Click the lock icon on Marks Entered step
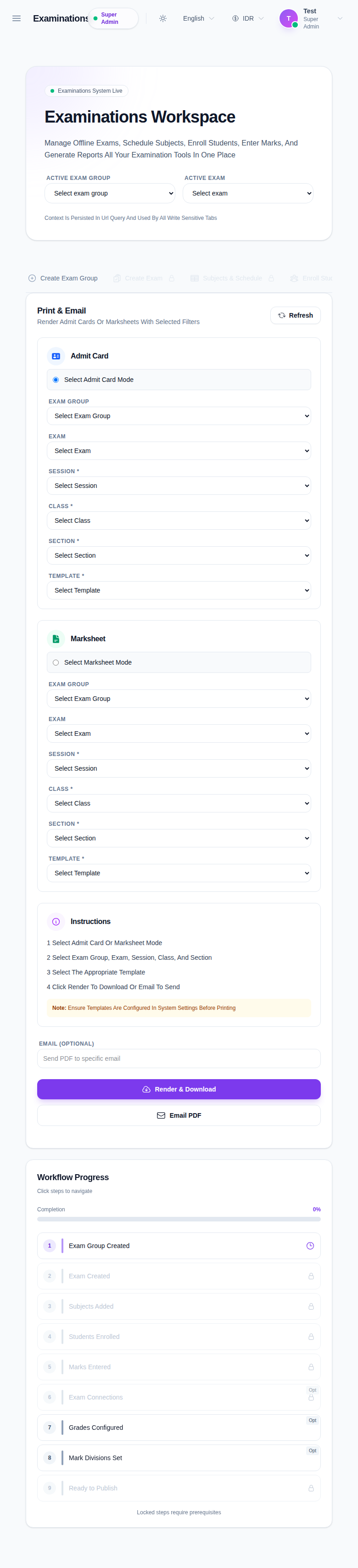The height and width of the screenshot is (1568, 358). pos(311,1367)
